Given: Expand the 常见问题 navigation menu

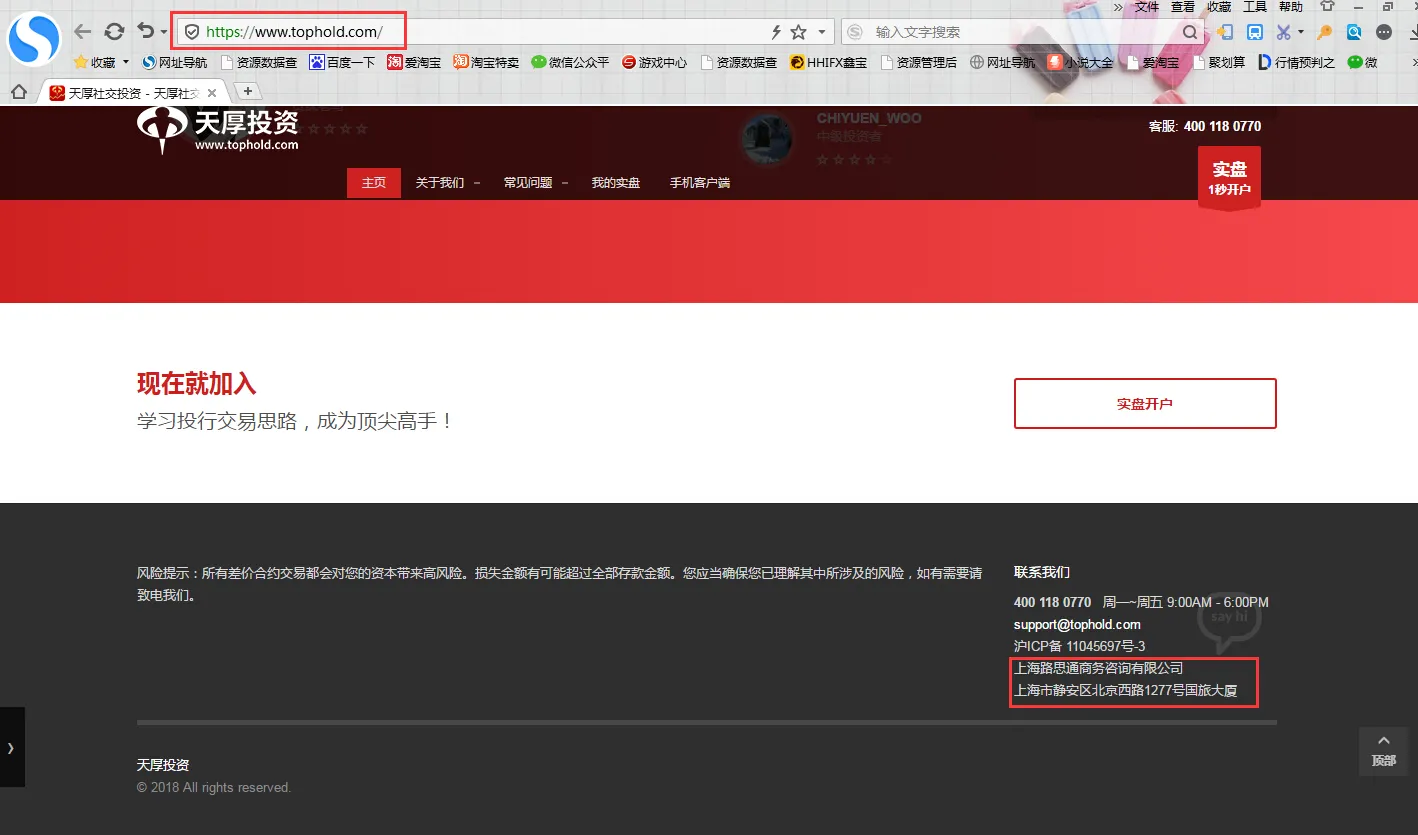Looking at the screenshot, I should tap(535, 183).
